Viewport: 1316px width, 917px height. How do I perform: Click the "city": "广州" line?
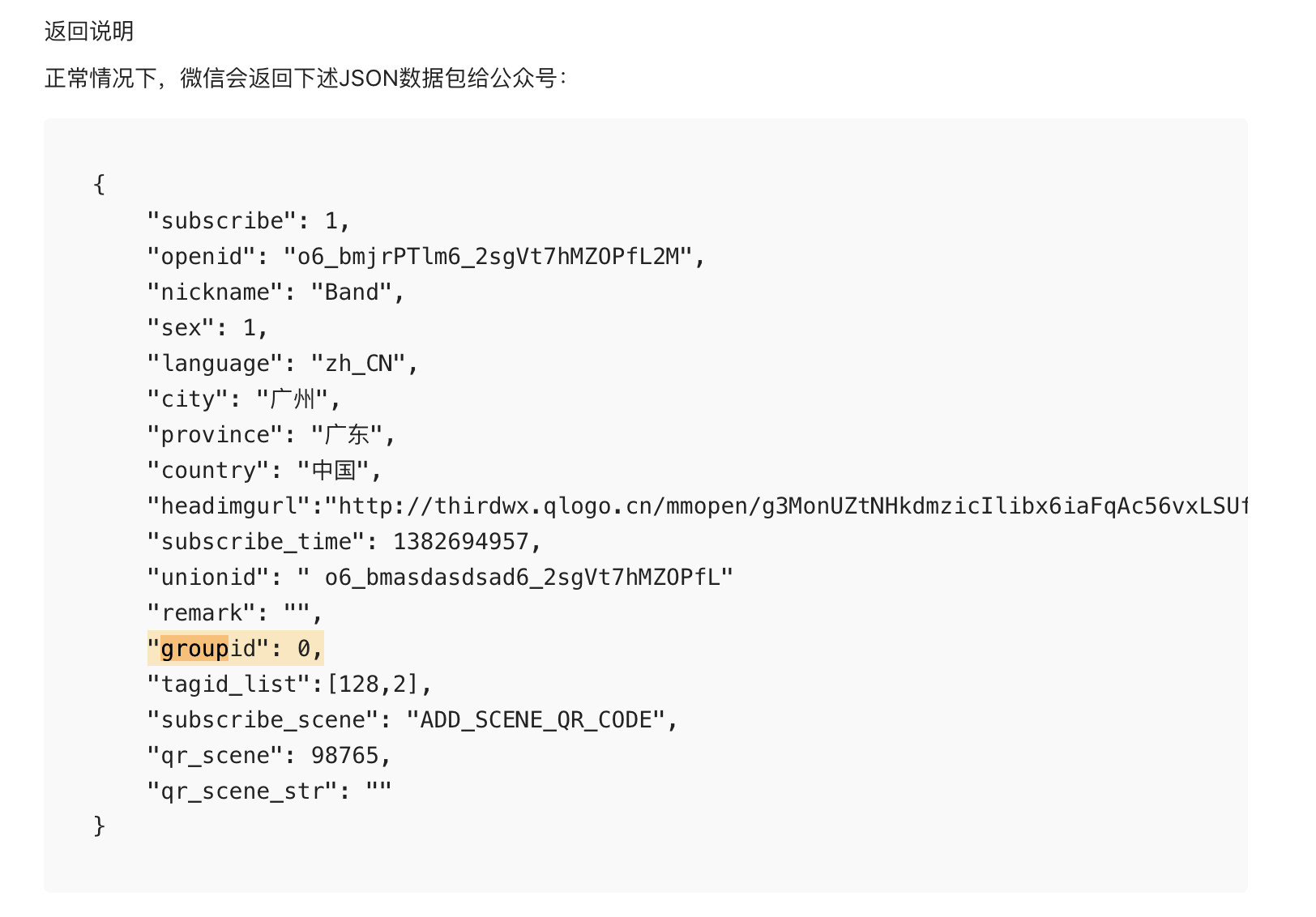pos(244,399)
